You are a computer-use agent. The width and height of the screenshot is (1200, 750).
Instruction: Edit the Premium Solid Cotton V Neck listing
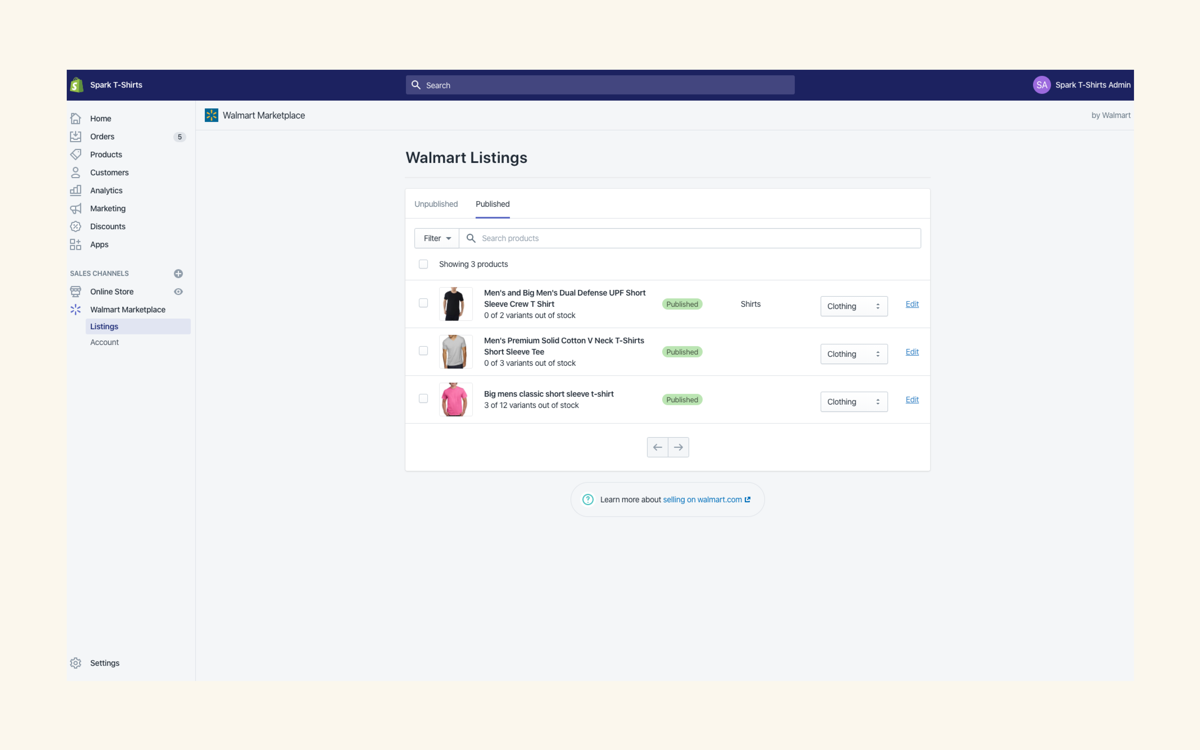pos(912,352)
